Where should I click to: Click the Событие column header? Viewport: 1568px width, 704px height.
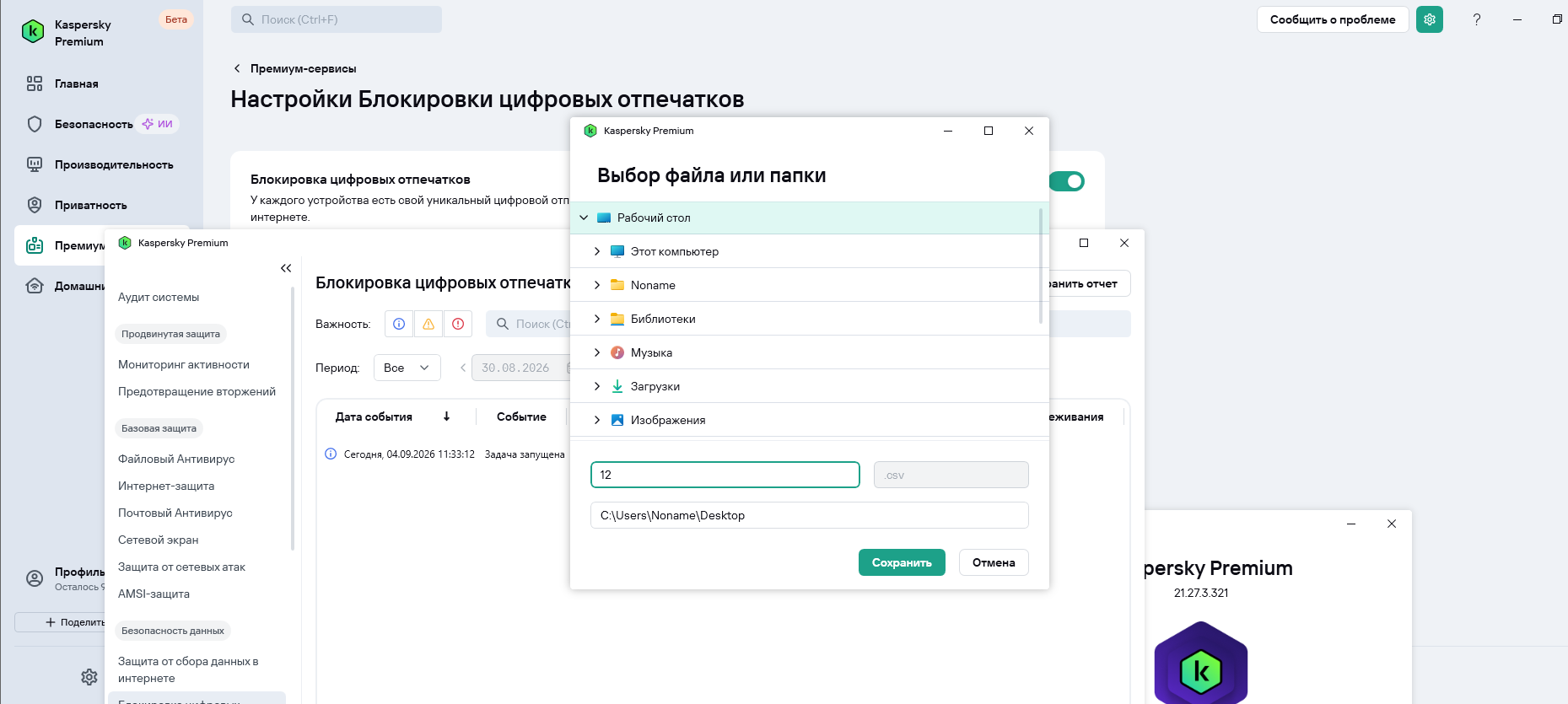point(521,416)
